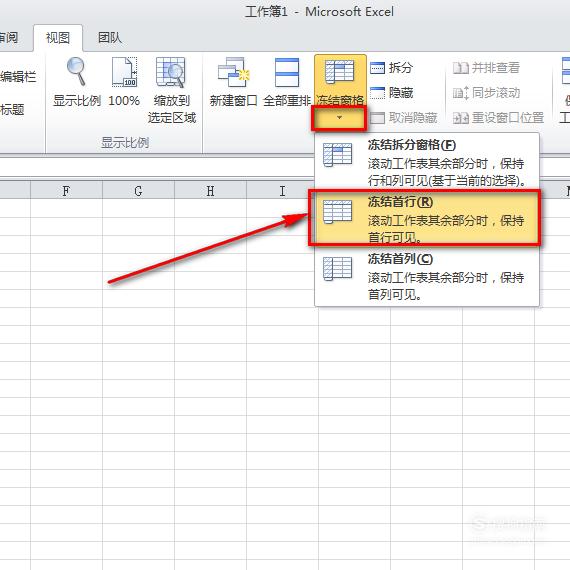Click the Freeze Panes (冻结窗格) icon
The width and height of the screenshot is (570, 570).
click(x=340, y=80)
